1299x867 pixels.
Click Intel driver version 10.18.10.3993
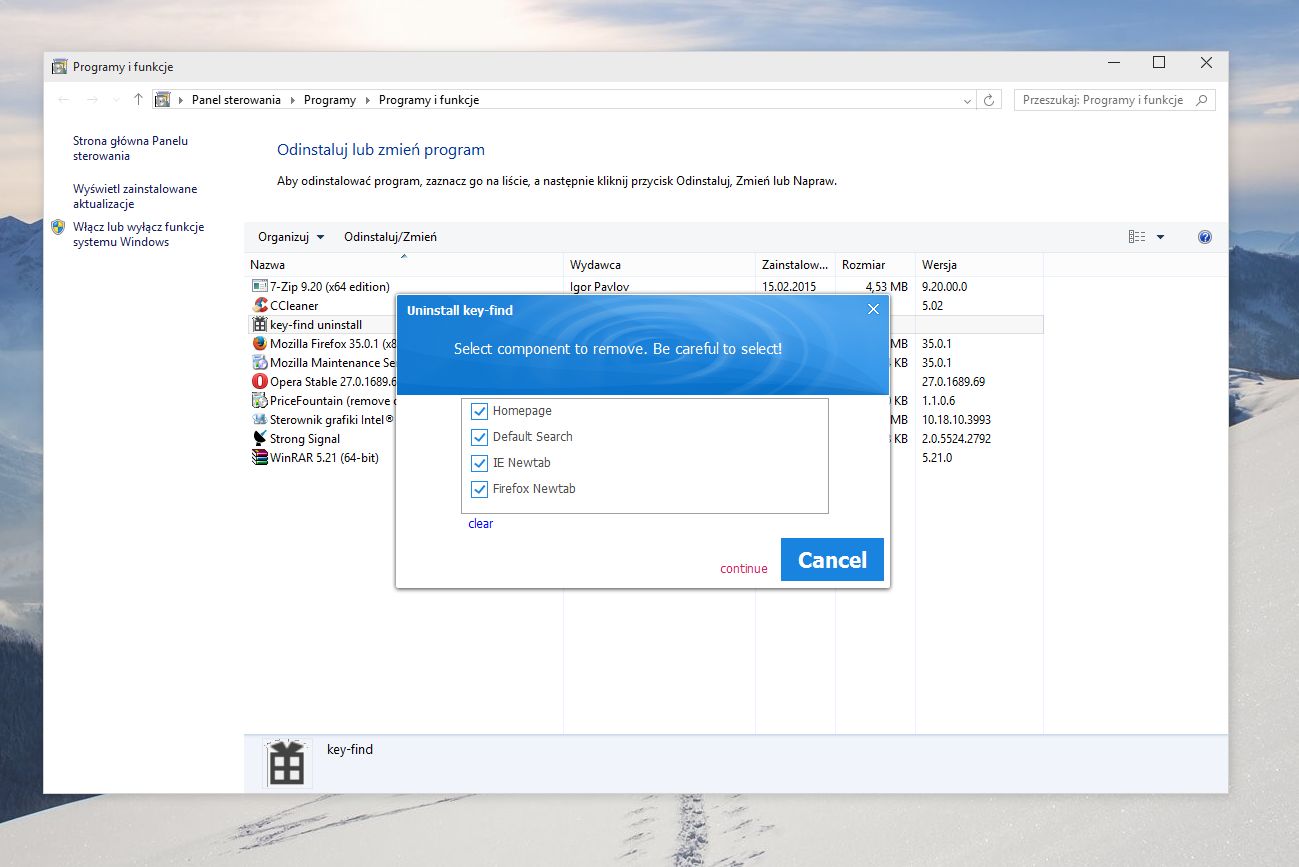[956, 420]
